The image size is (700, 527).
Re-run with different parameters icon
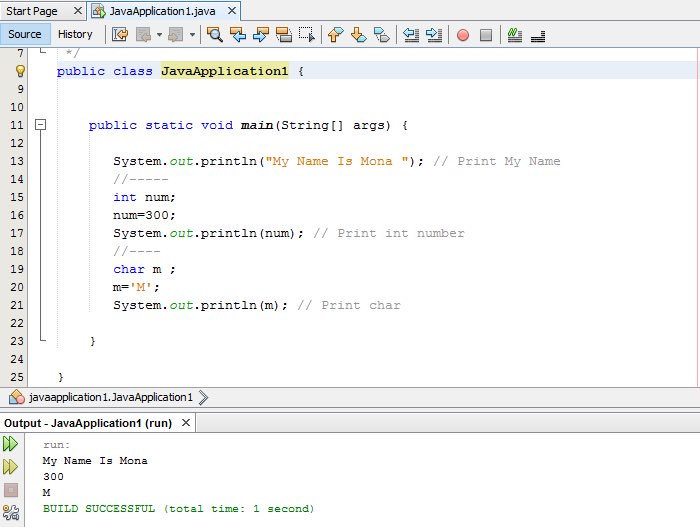coord(10,467)
